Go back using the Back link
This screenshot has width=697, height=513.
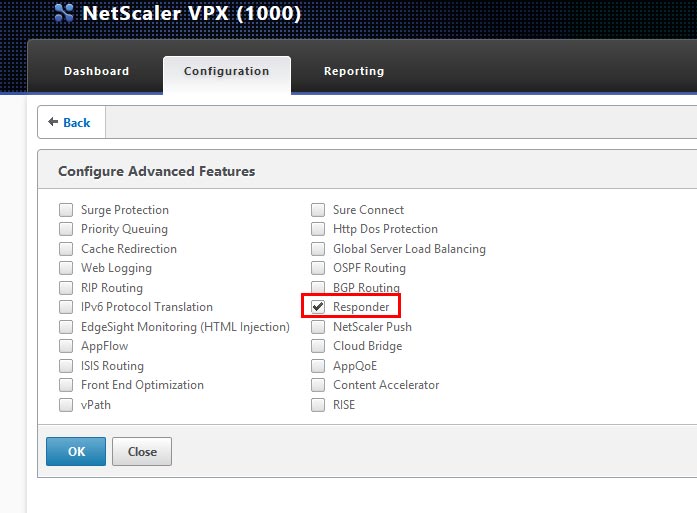tap(76, 122)
